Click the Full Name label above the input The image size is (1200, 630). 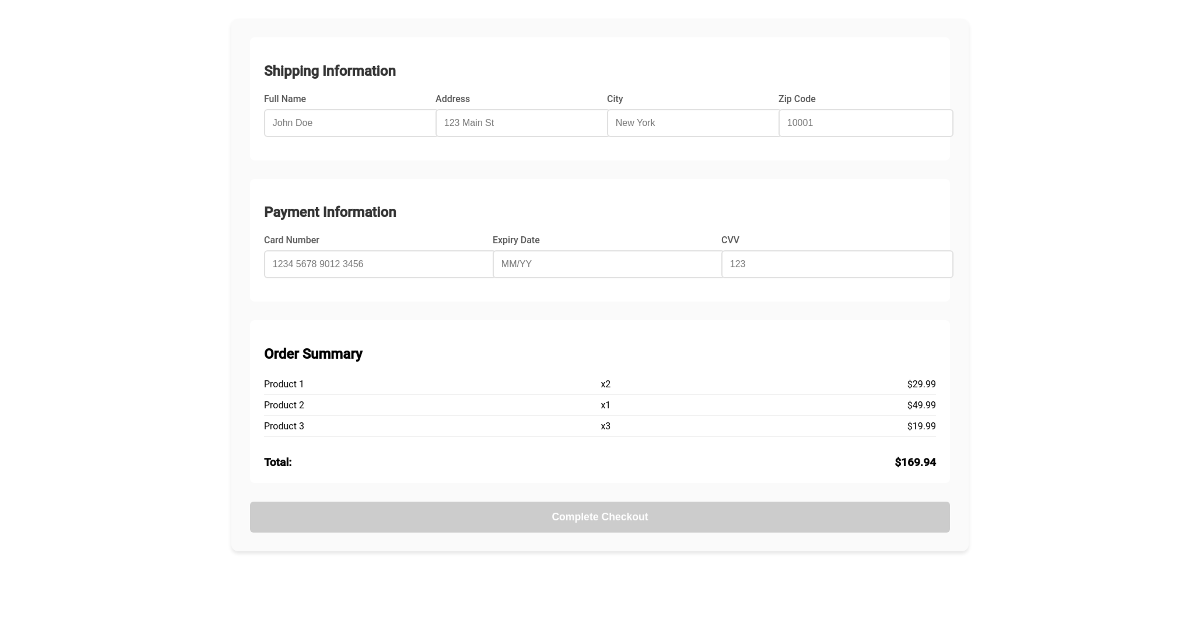(284, 99)
